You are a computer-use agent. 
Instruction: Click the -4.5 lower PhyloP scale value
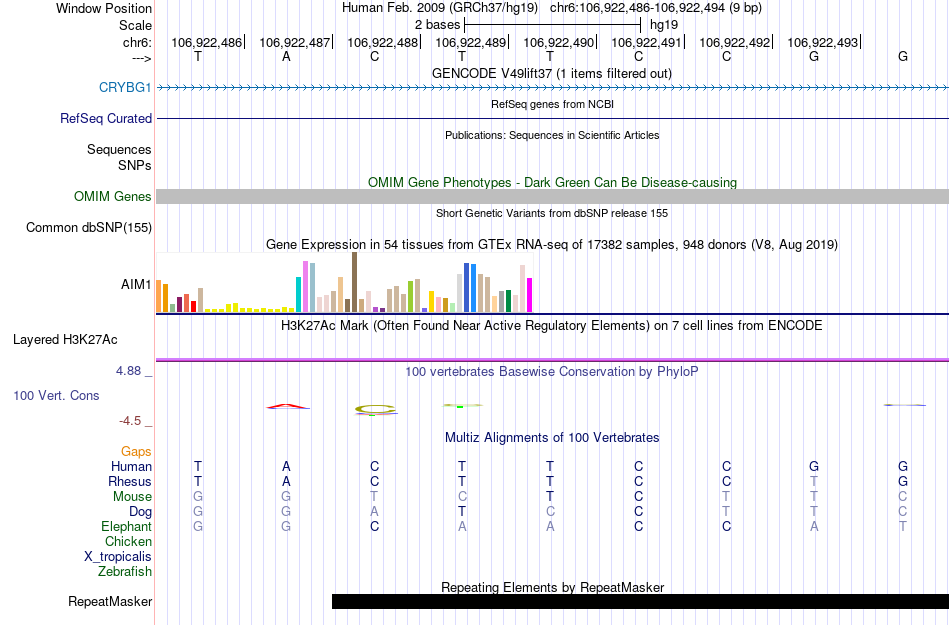tap(130, 420)
